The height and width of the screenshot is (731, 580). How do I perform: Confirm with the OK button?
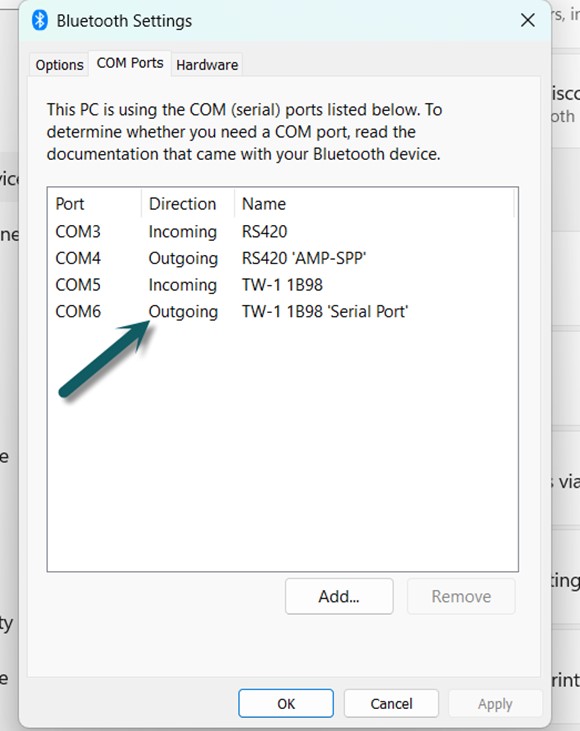pyautogui.click(x=286, y=703)
